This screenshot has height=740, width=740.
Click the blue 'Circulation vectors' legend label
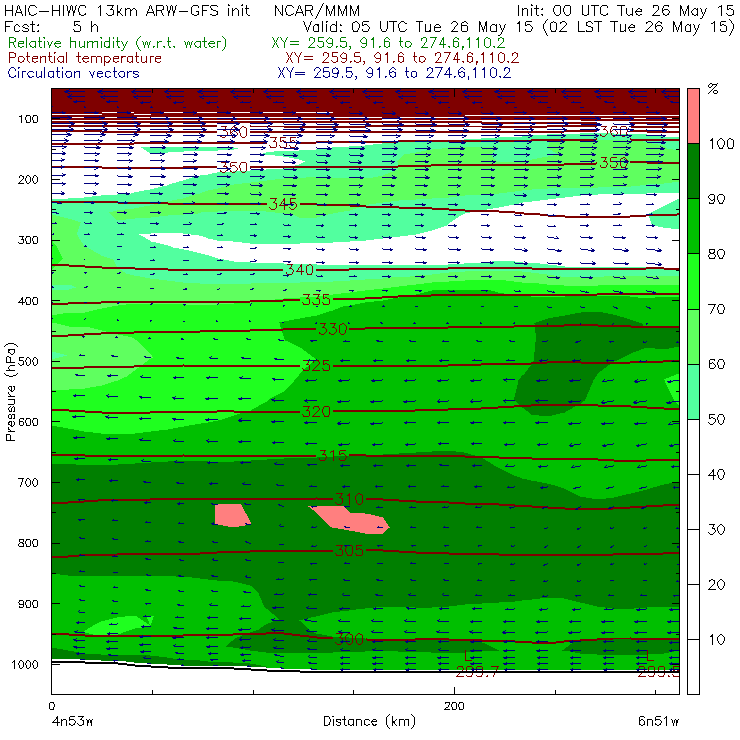coord(73,73)
